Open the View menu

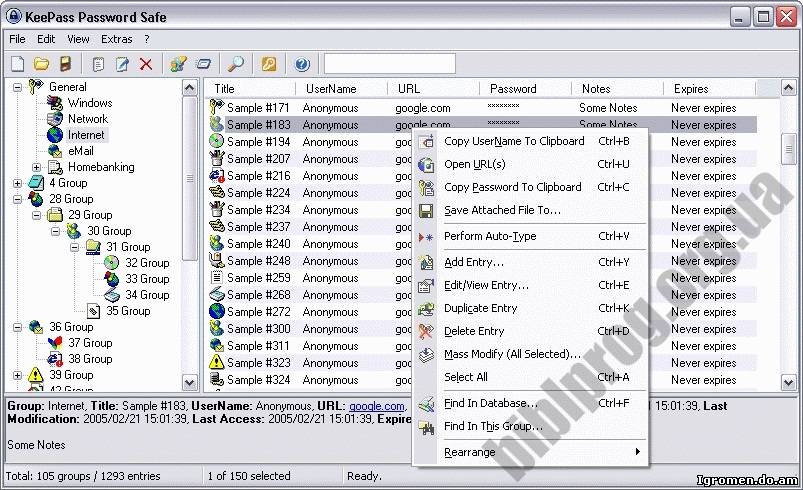(78, 39)
